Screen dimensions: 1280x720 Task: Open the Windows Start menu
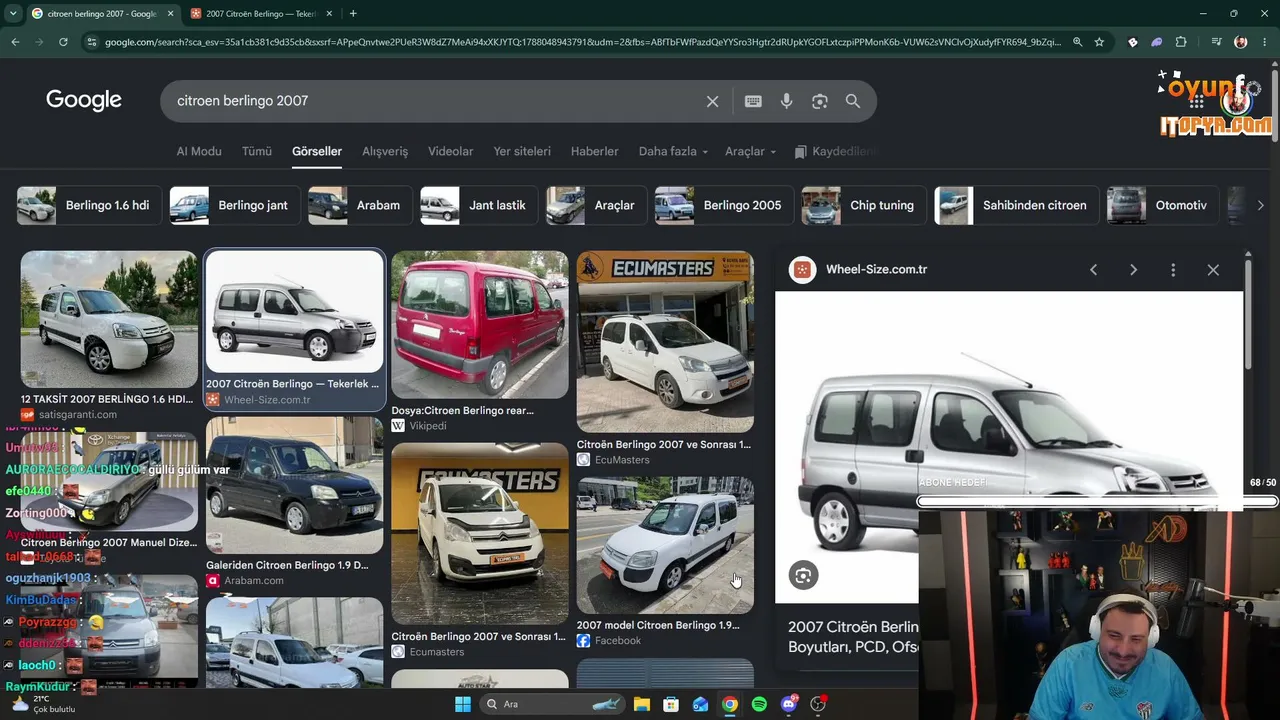tap(462, 704)
